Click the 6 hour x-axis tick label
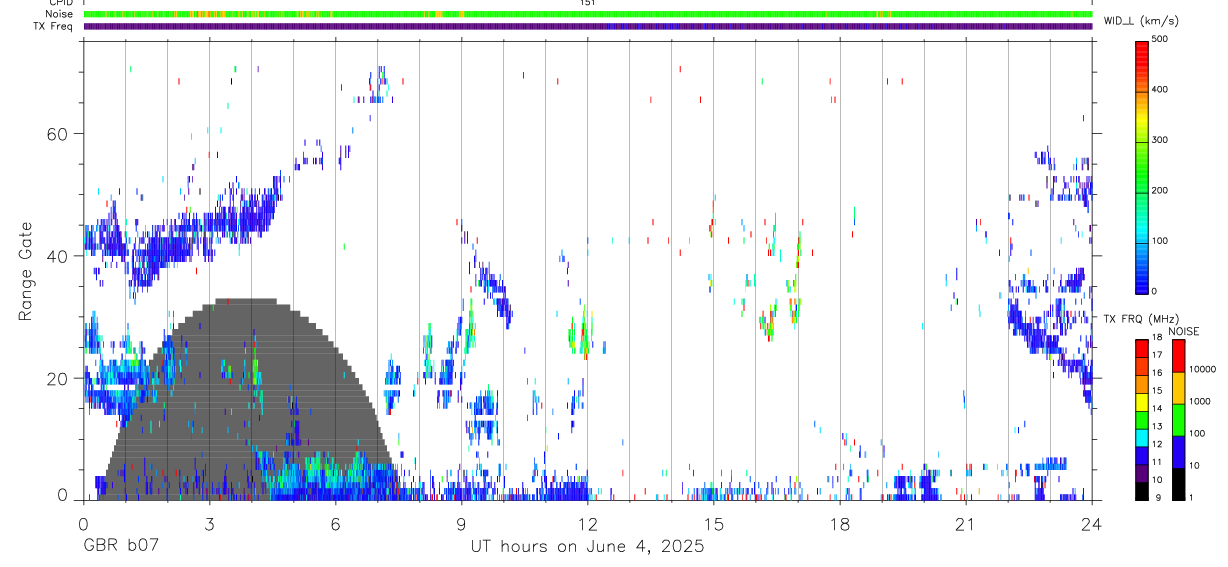1228x567 pixels. (x=335, y=523)
